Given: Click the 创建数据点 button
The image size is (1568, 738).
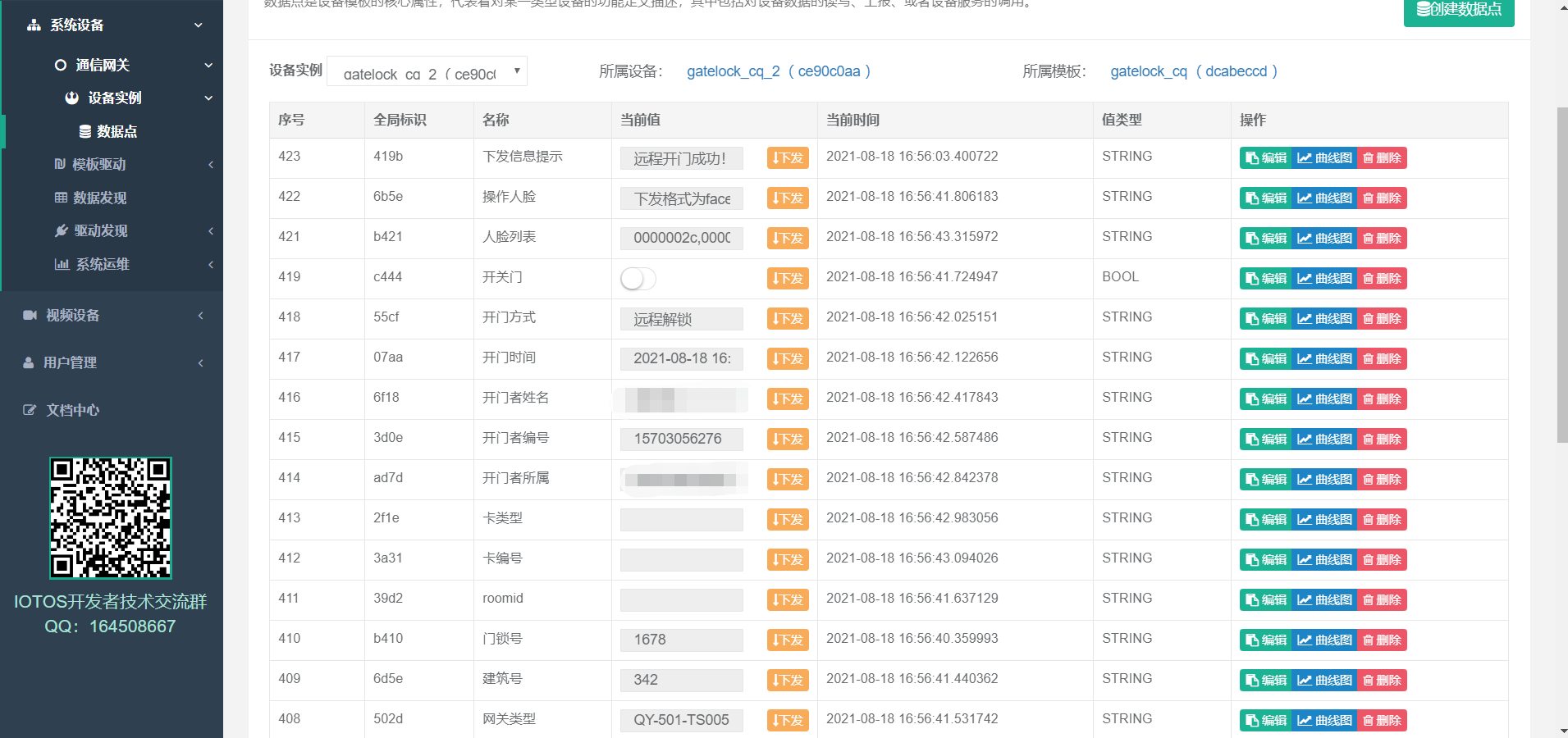Looking at the screenshot, I should point(1459,10).
